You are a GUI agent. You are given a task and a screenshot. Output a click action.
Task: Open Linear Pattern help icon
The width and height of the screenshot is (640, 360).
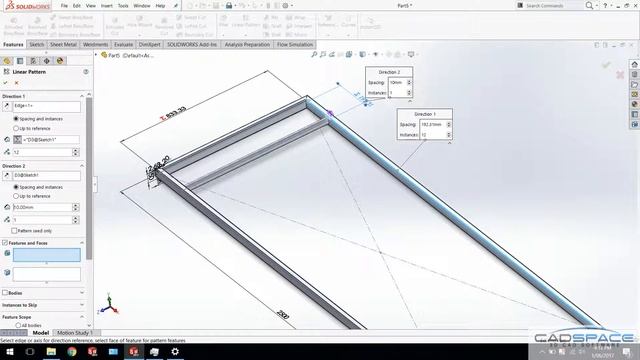pos(86,72)
